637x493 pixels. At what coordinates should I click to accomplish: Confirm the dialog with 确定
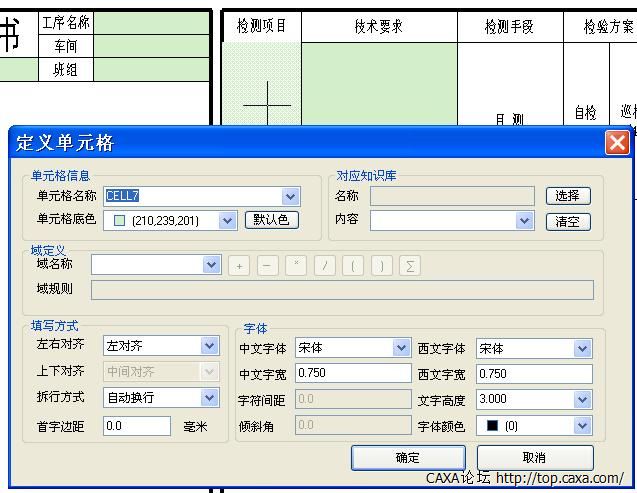(408, 457)
